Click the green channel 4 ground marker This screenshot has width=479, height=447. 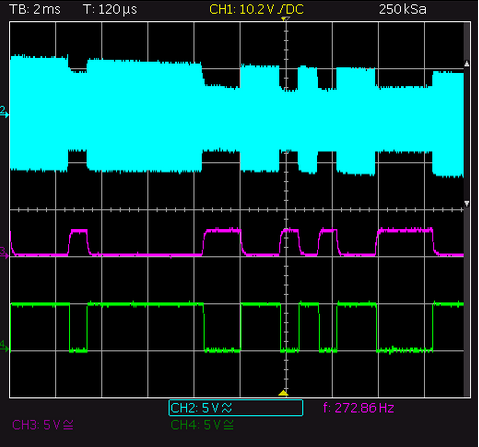click(x=4, y=346)
